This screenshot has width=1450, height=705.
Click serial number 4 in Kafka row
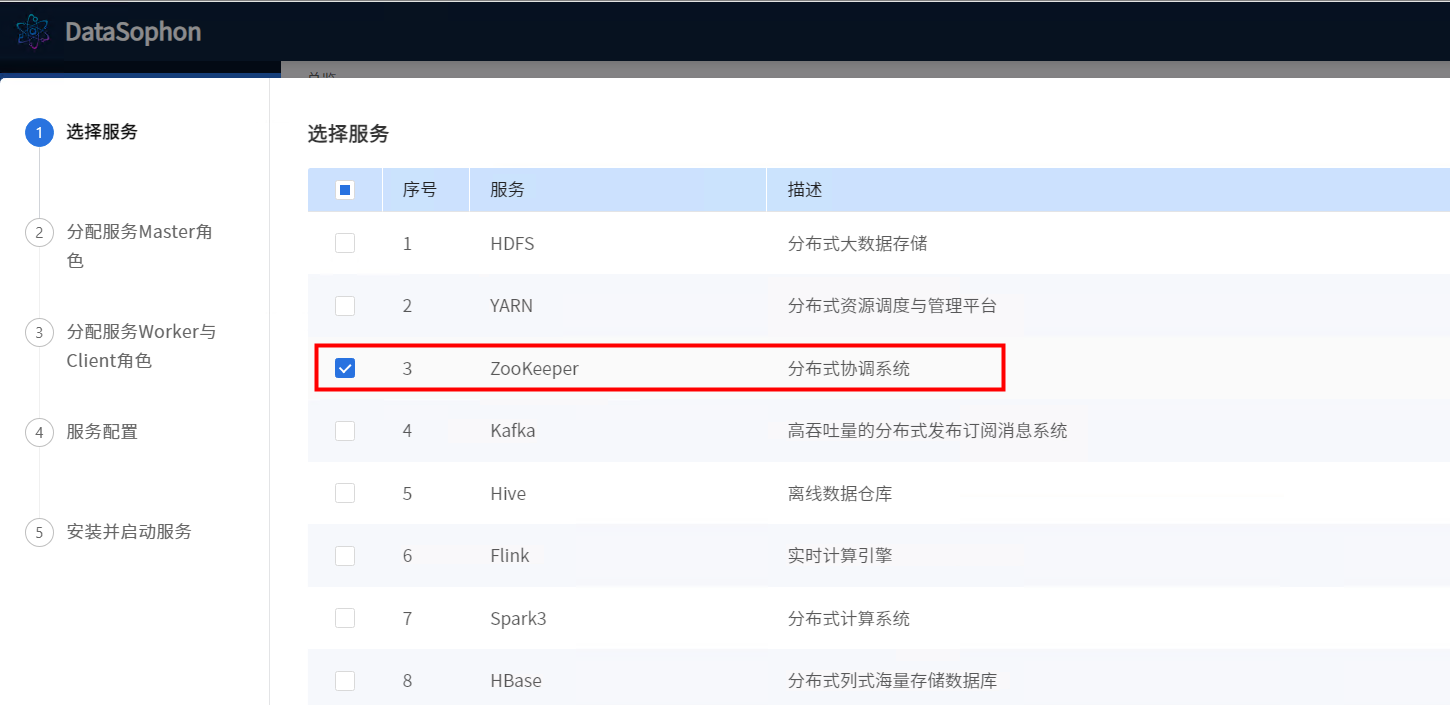point(407,430)
